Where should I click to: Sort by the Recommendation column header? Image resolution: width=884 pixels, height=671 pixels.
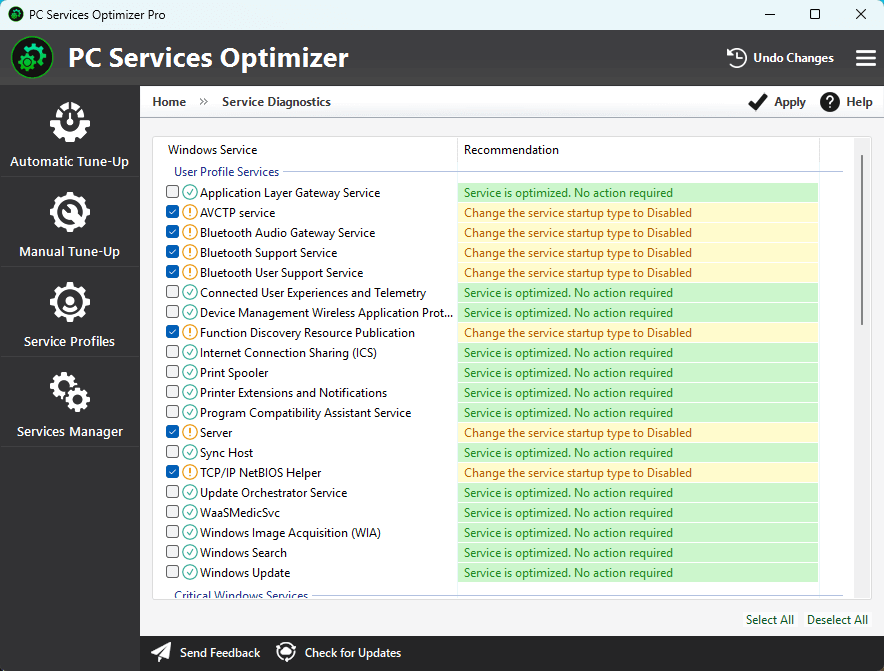511,150
